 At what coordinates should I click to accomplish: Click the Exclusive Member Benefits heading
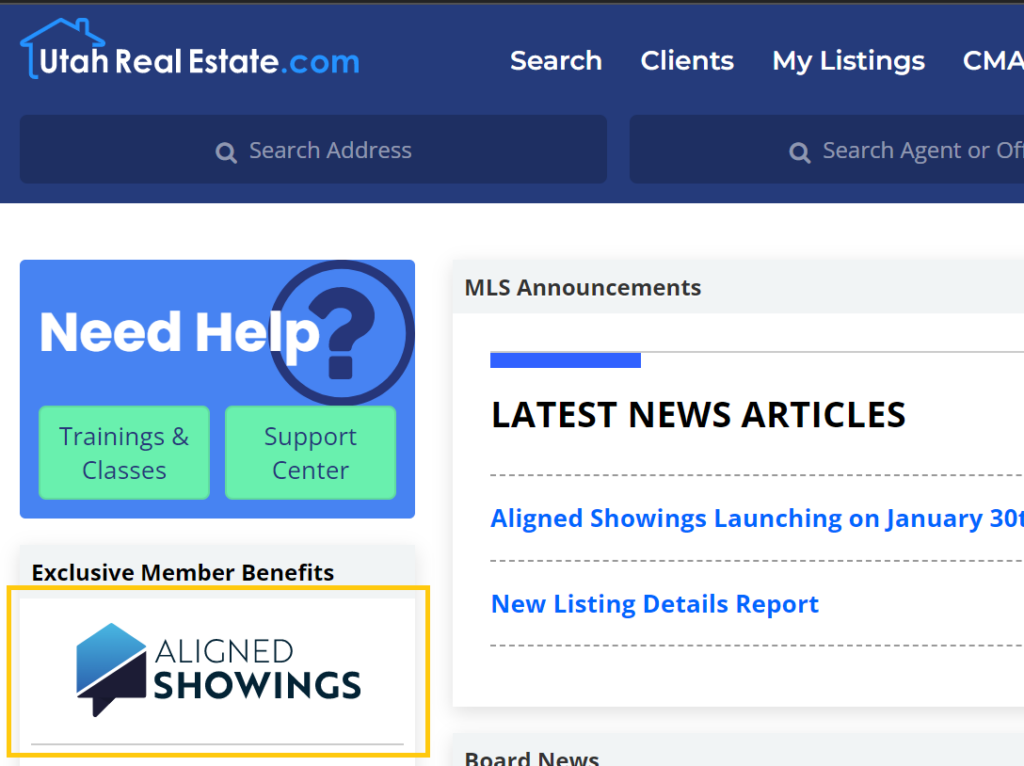coord(183,573)
